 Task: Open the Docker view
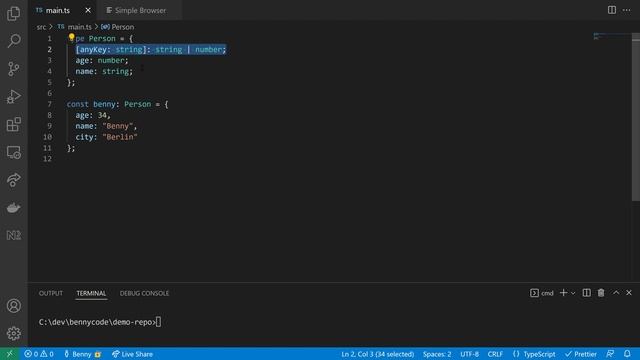(13, 208)
